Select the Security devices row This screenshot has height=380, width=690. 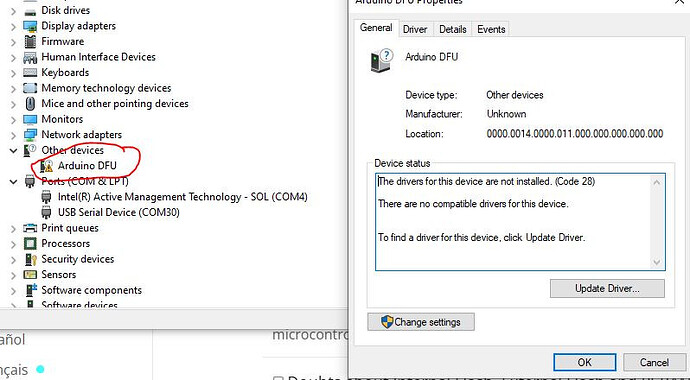pyautogui.click(x=77, y=259)
